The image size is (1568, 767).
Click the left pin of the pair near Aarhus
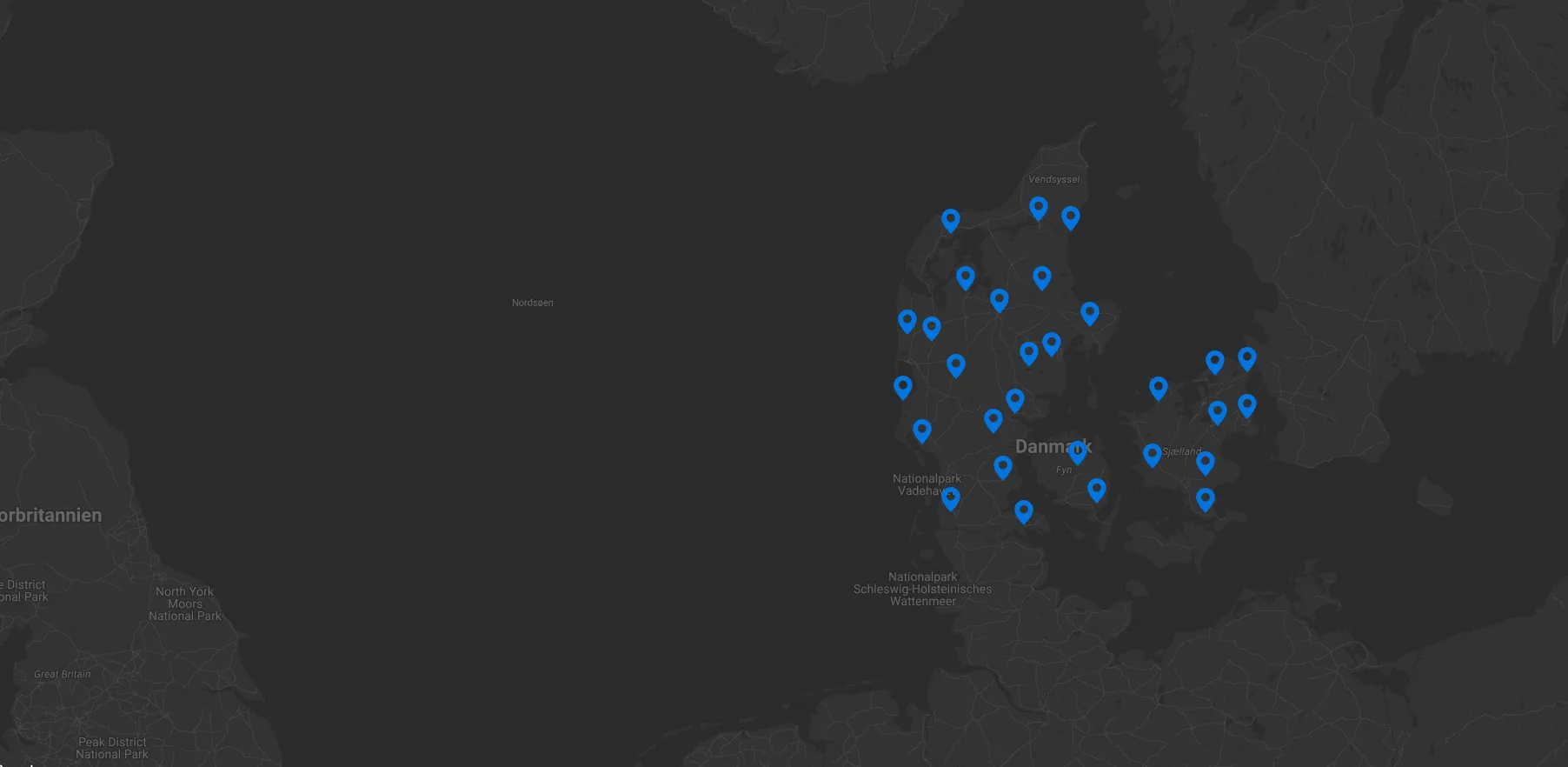tap(1029, 353)
